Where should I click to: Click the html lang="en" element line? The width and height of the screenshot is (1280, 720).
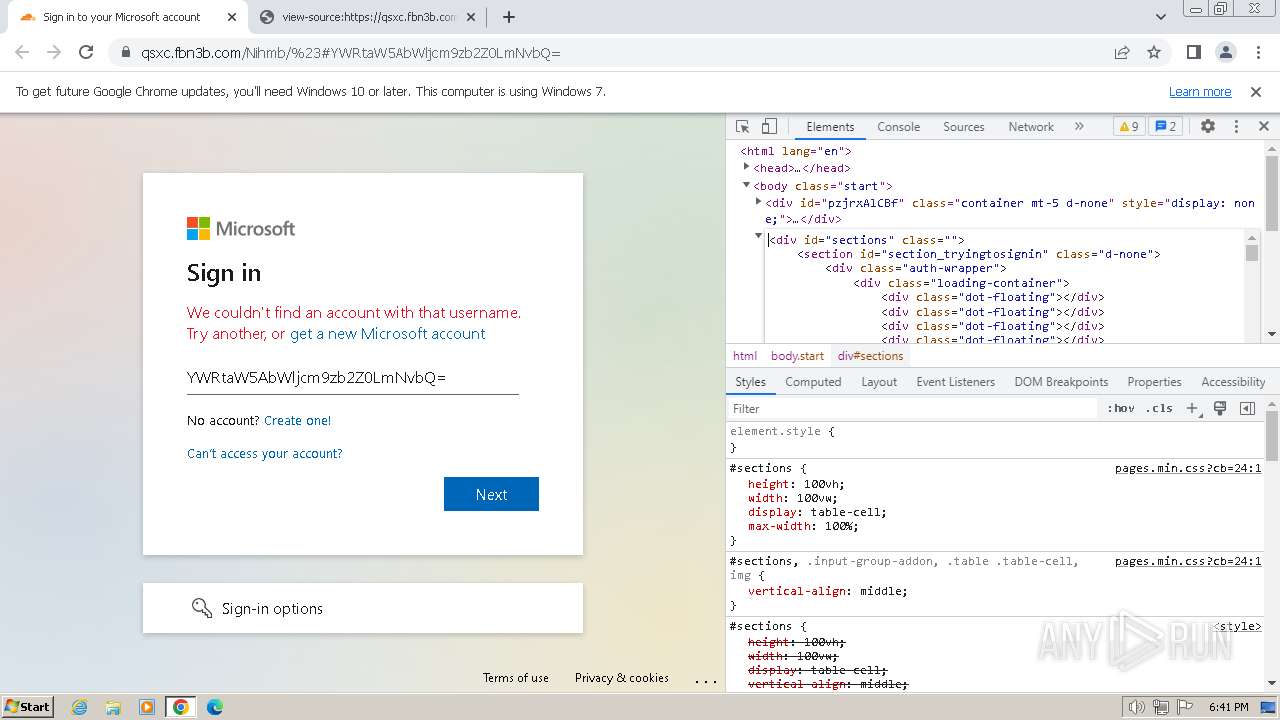tap(796, 151)
